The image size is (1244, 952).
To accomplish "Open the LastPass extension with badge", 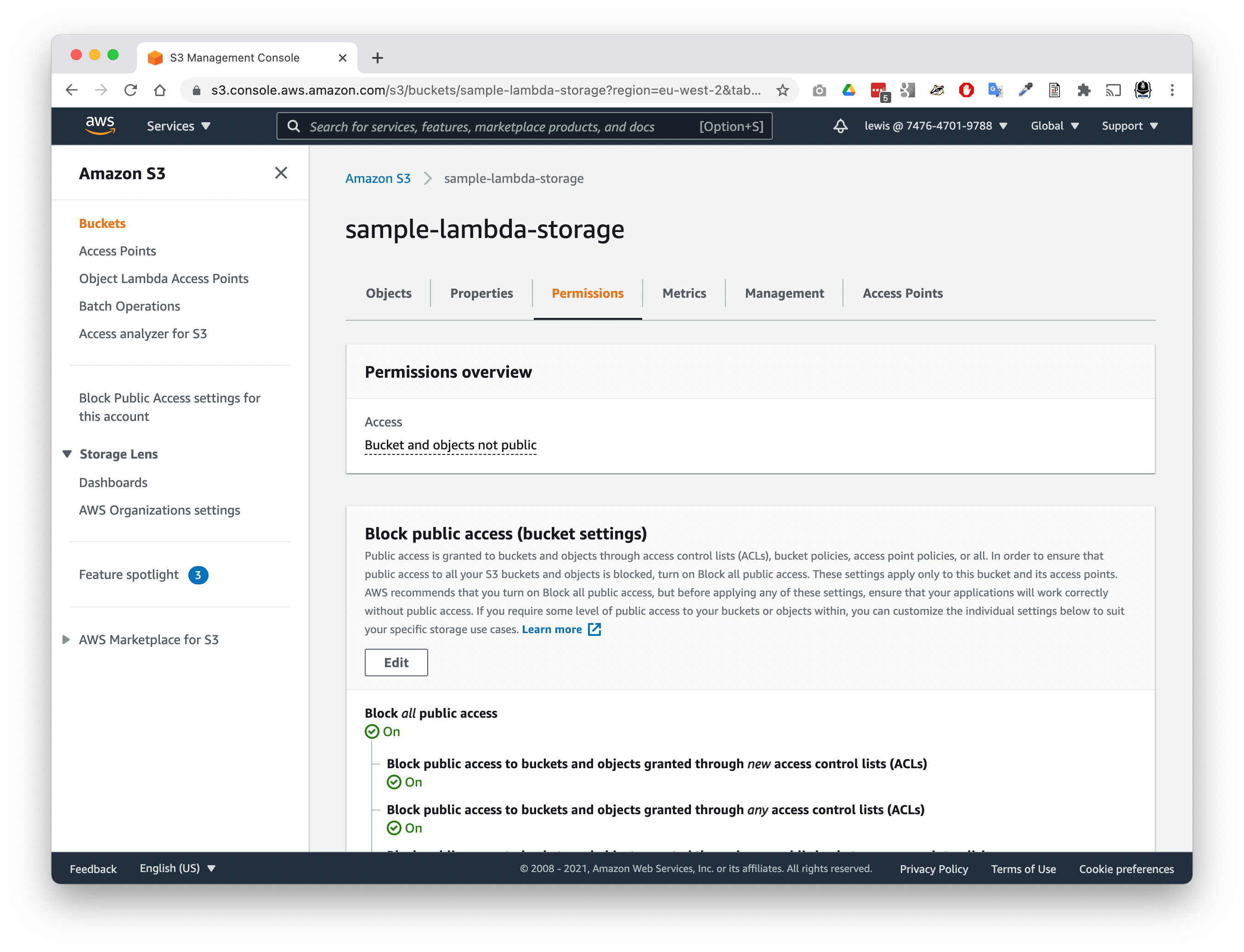I will click(x=879, y=90).
